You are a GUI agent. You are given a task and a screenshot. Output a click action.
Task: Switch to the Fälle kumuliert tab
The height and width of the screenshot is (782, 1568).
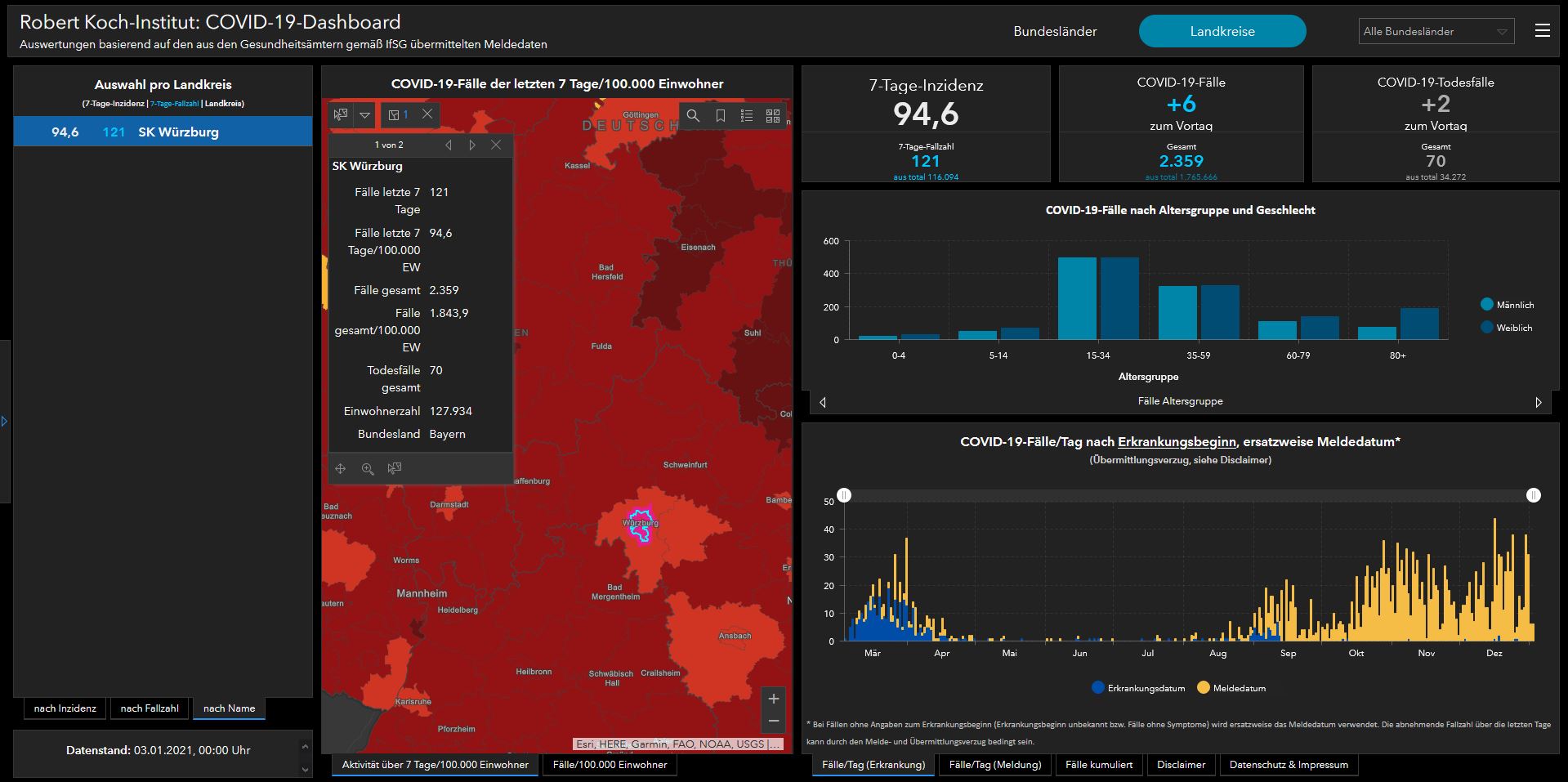click(x=1099, y=765)
